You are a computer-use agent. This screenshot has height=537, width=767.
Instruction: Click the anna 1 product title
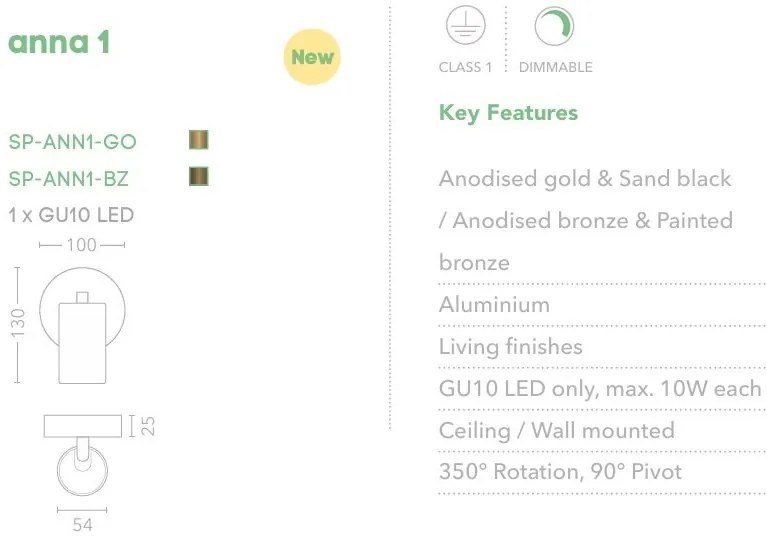tap(59, 43)
